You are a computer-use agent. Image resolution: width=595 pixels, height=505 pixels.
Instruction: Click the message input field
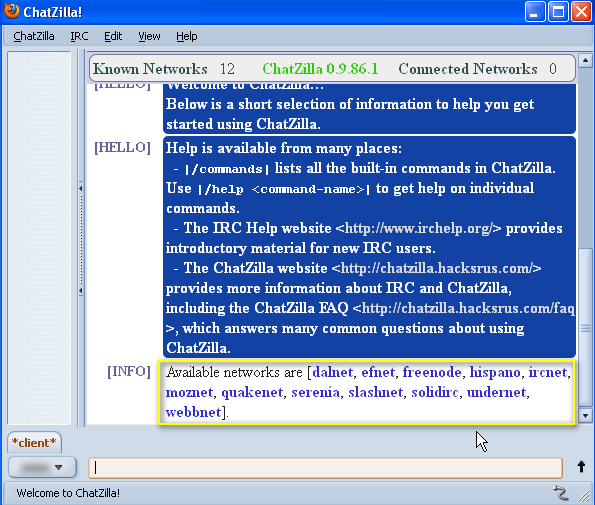325,467
